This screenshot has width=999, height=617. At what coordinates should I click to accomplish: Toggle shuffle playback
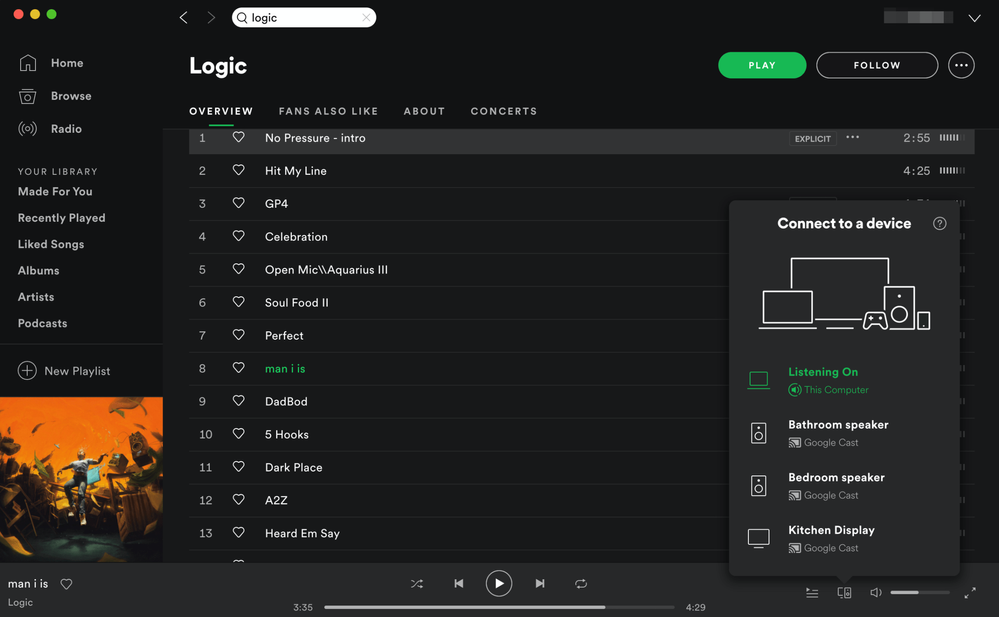click(417, 583)
